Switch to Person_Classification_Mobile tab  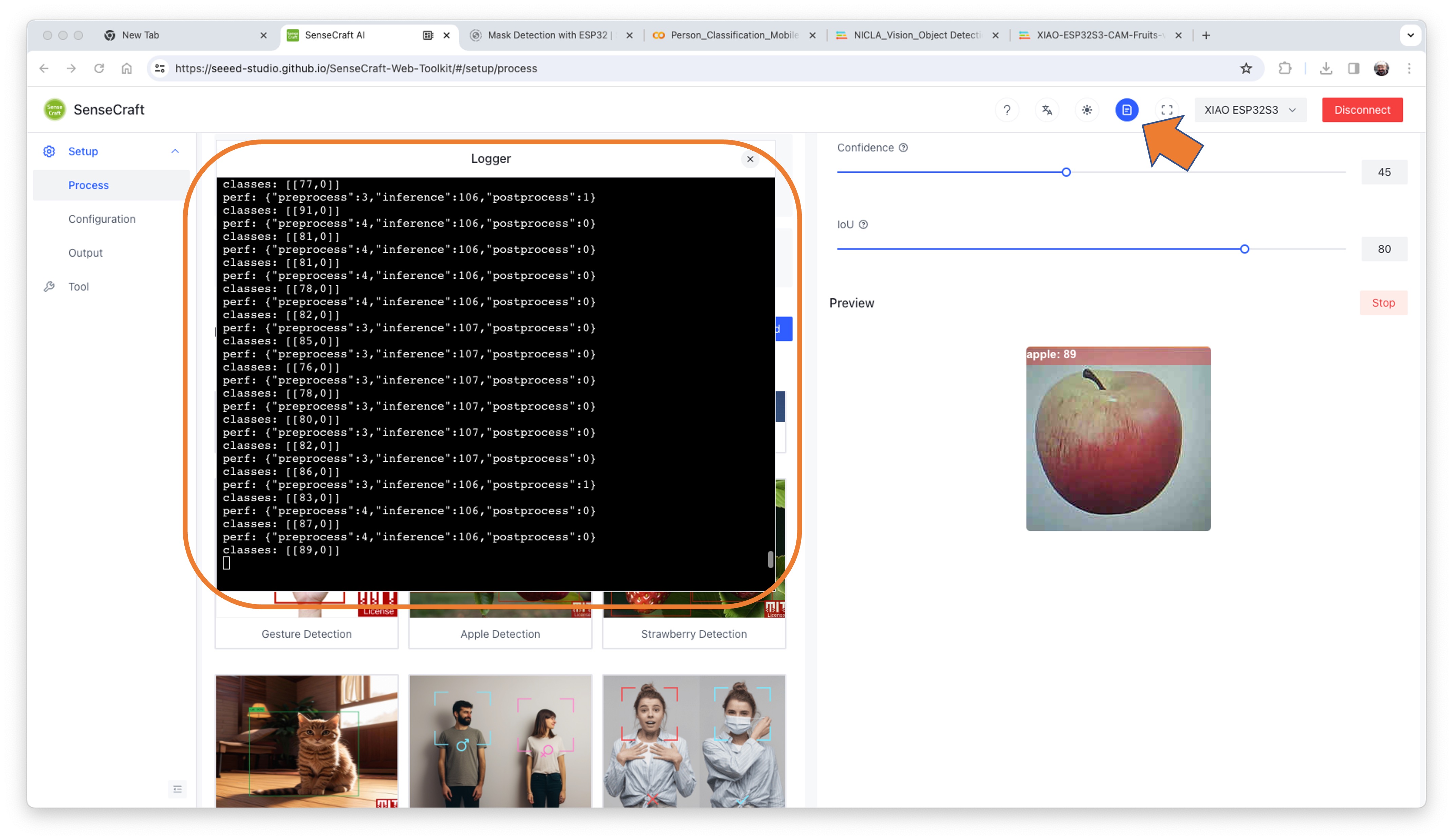coord(733,35)
